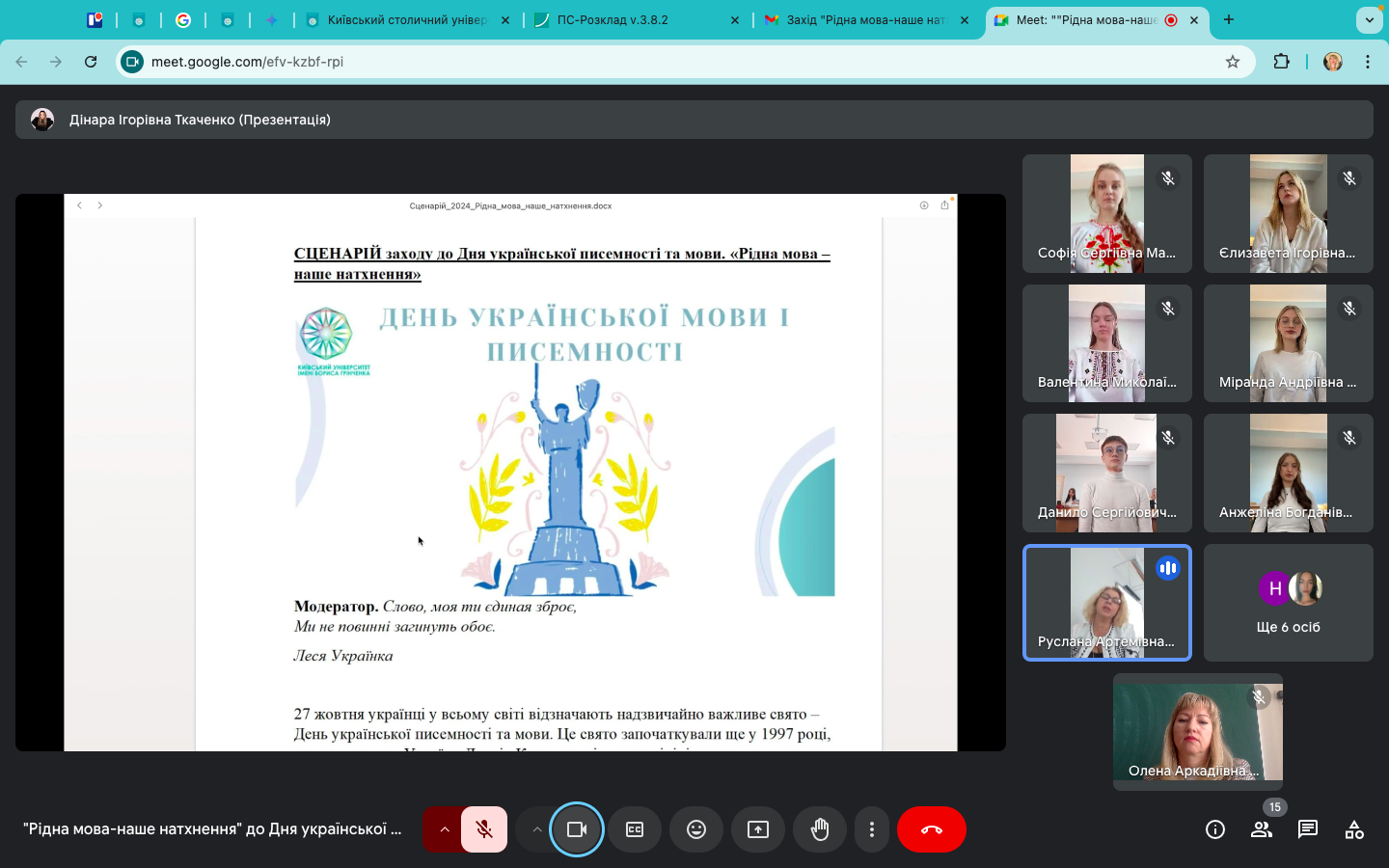This screenshot has width=1389, height=868.
Task: Expand video settings arrow beside camera
Action: pos(536,829)
